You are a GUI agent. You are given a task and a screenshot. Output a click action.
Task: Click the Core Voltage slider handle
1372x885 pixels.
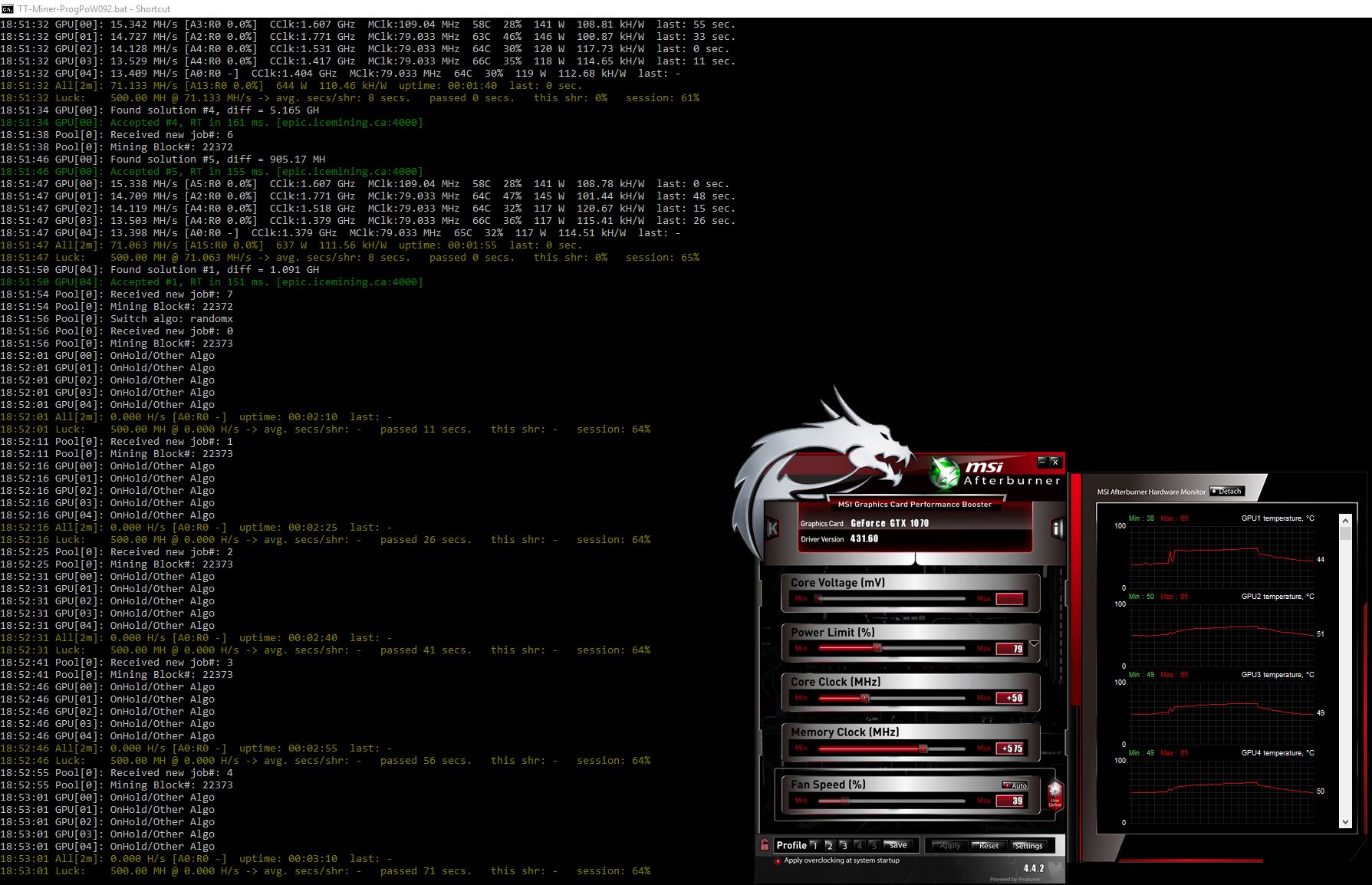[818, 598]
